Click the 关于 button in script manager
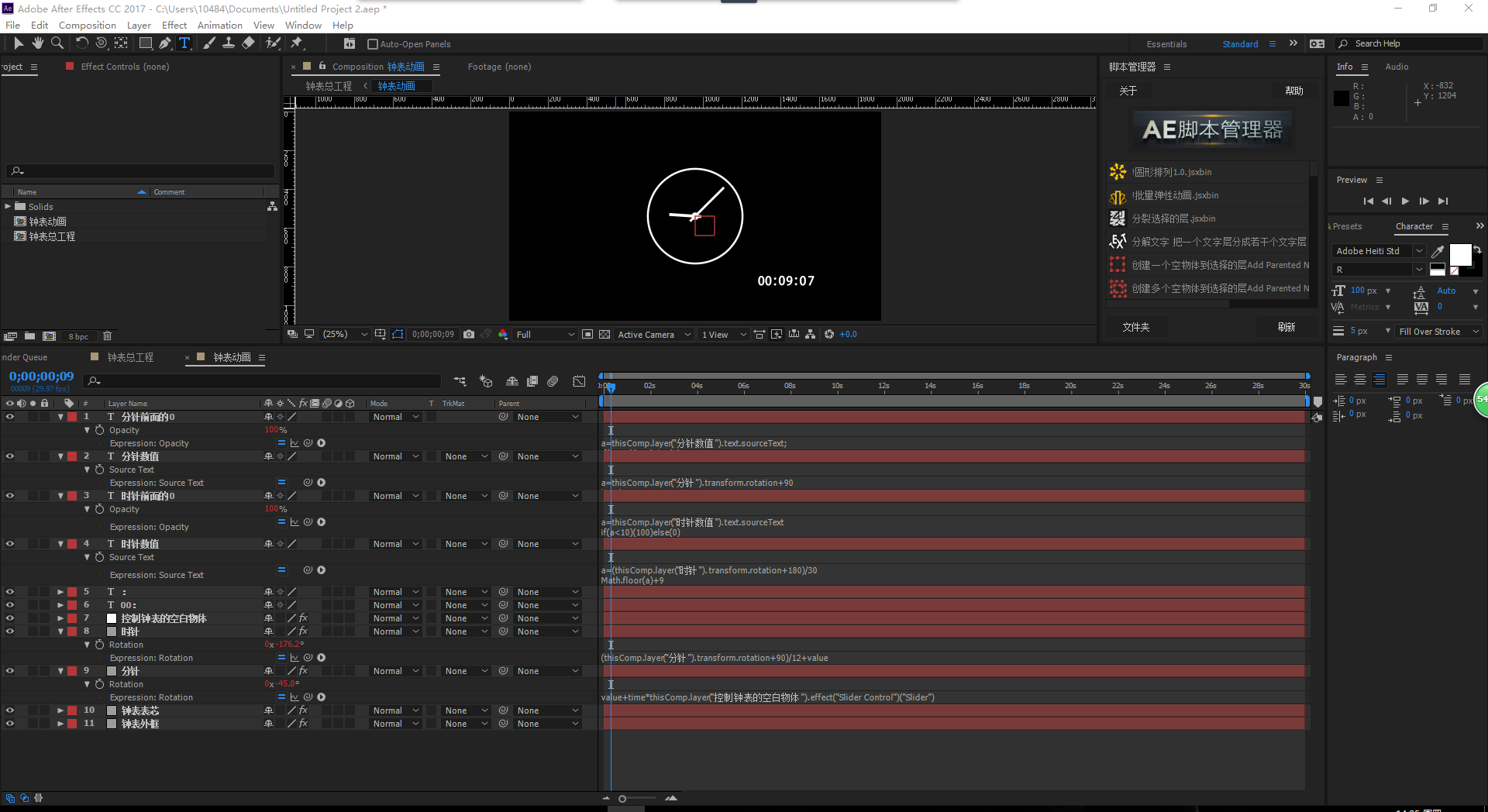The height and width of the screenshot is (812, 1488). pos(1128,91)
